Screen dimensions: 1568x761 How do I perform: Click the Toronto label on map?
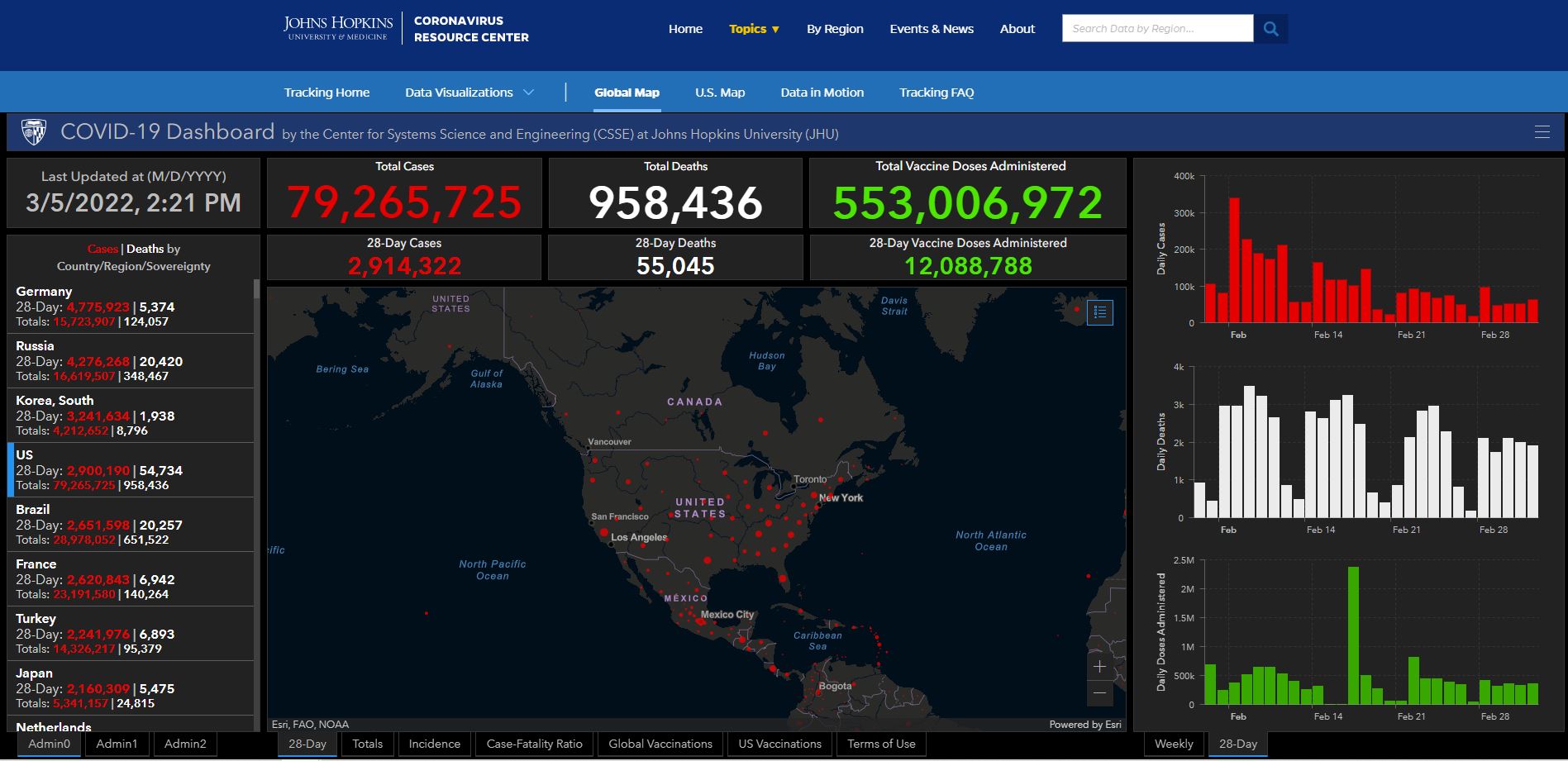pos(810,479)
